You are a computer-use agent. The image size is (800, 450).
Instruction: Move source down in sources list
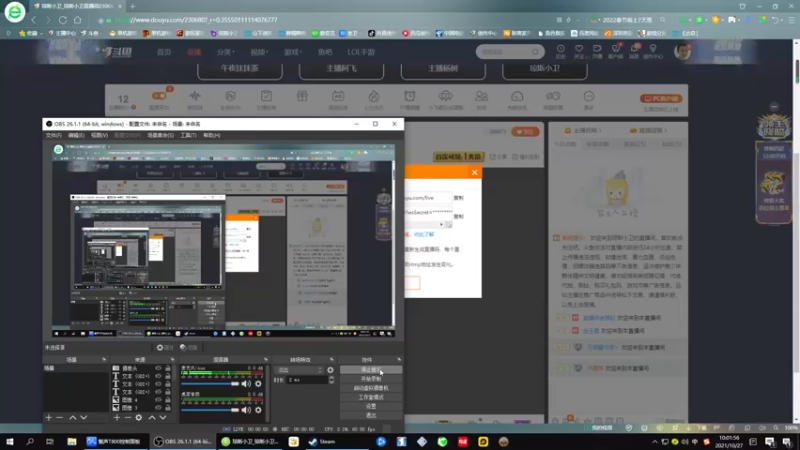[x=162, y=417]
